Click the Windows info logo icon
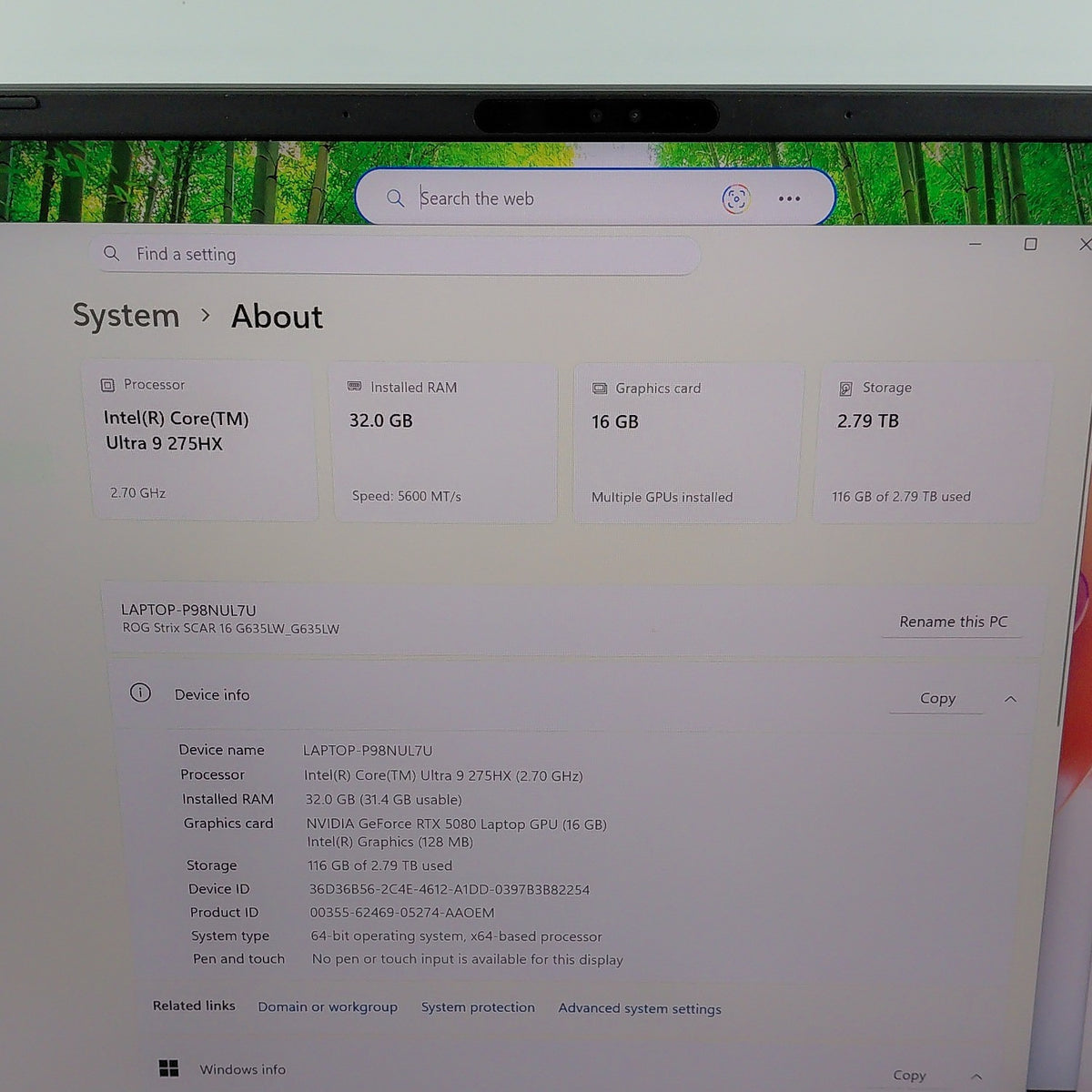 pos(168,1068)
